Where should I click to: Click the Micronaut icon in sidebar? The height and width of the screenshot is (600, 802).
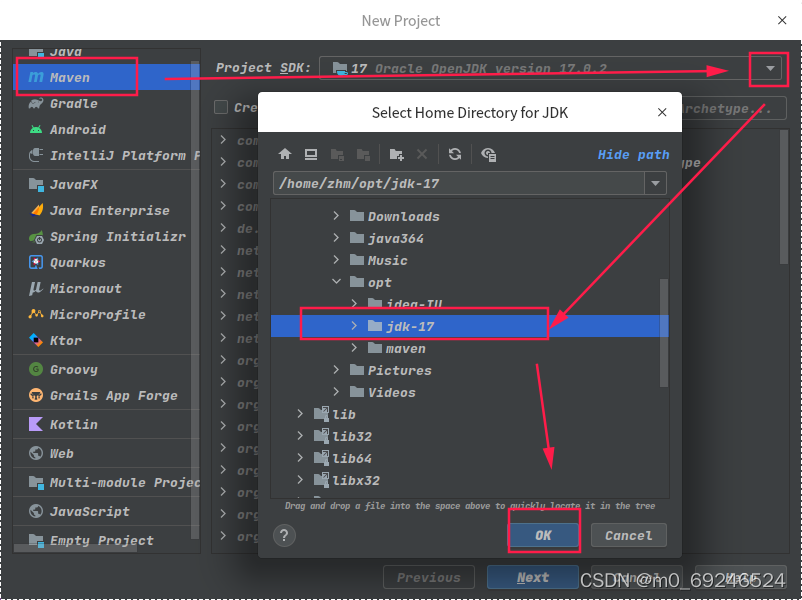coord(36,288)
